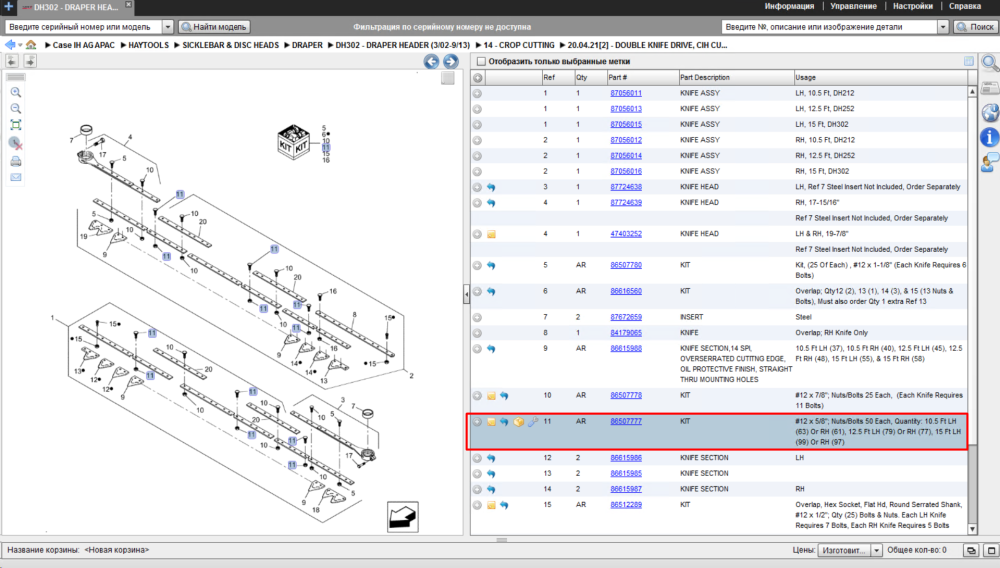Zoom in on the parts diagram
The width and height of the screenshot is (1000, 568).
[x=16, y=92]
